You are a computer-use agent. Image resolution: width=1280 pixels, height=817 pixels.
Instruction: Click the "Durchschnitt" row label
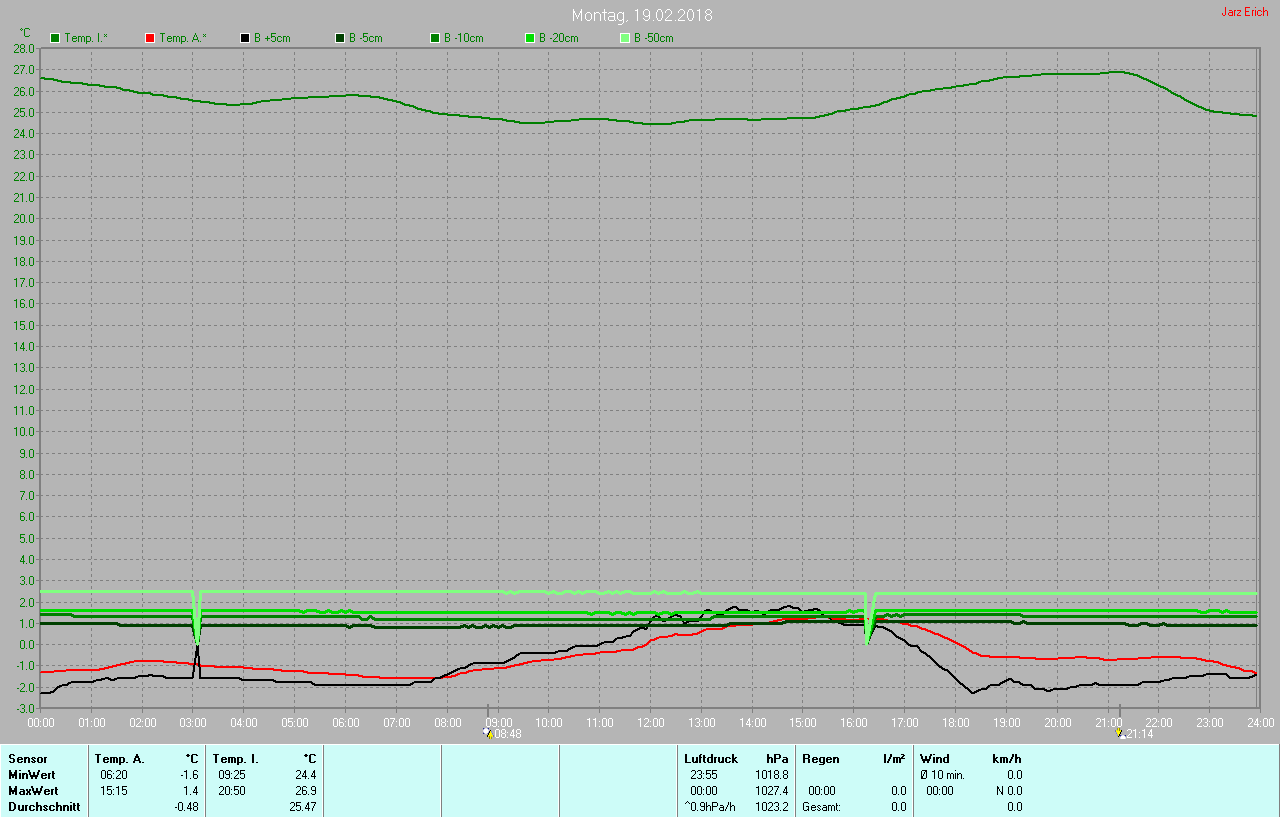click(x=44, y=807)
